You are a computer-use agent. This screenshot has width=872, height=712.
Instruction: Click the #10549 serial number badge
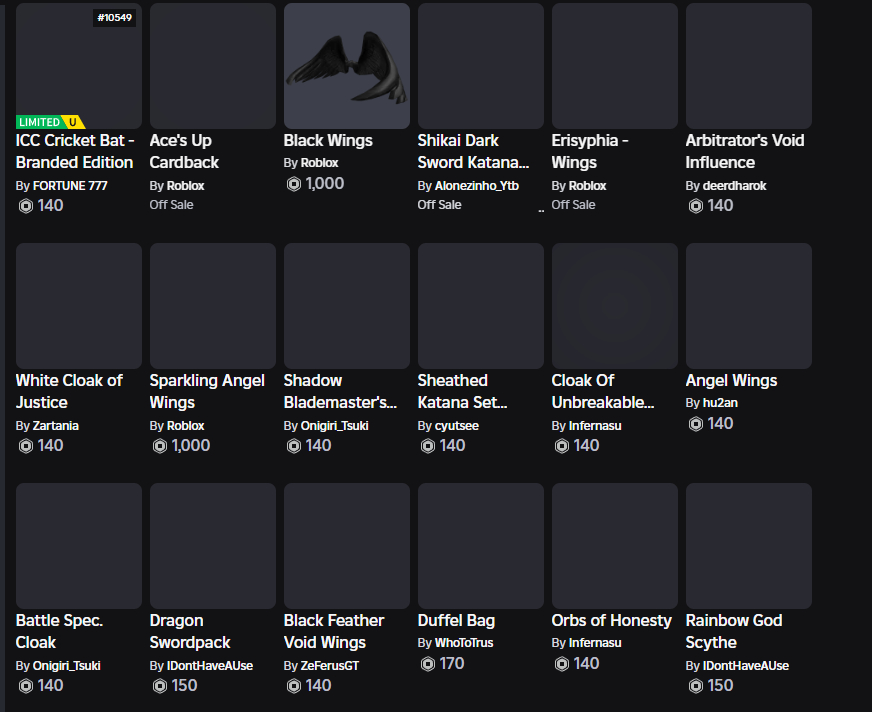tap(115, 18)
